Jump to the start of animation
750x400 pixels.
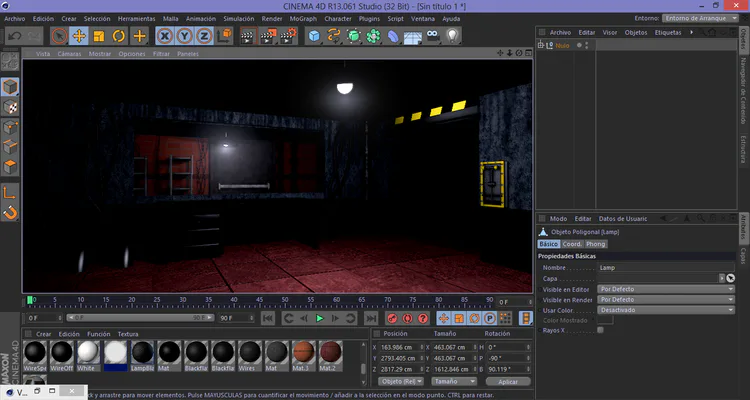coord(268,318)
